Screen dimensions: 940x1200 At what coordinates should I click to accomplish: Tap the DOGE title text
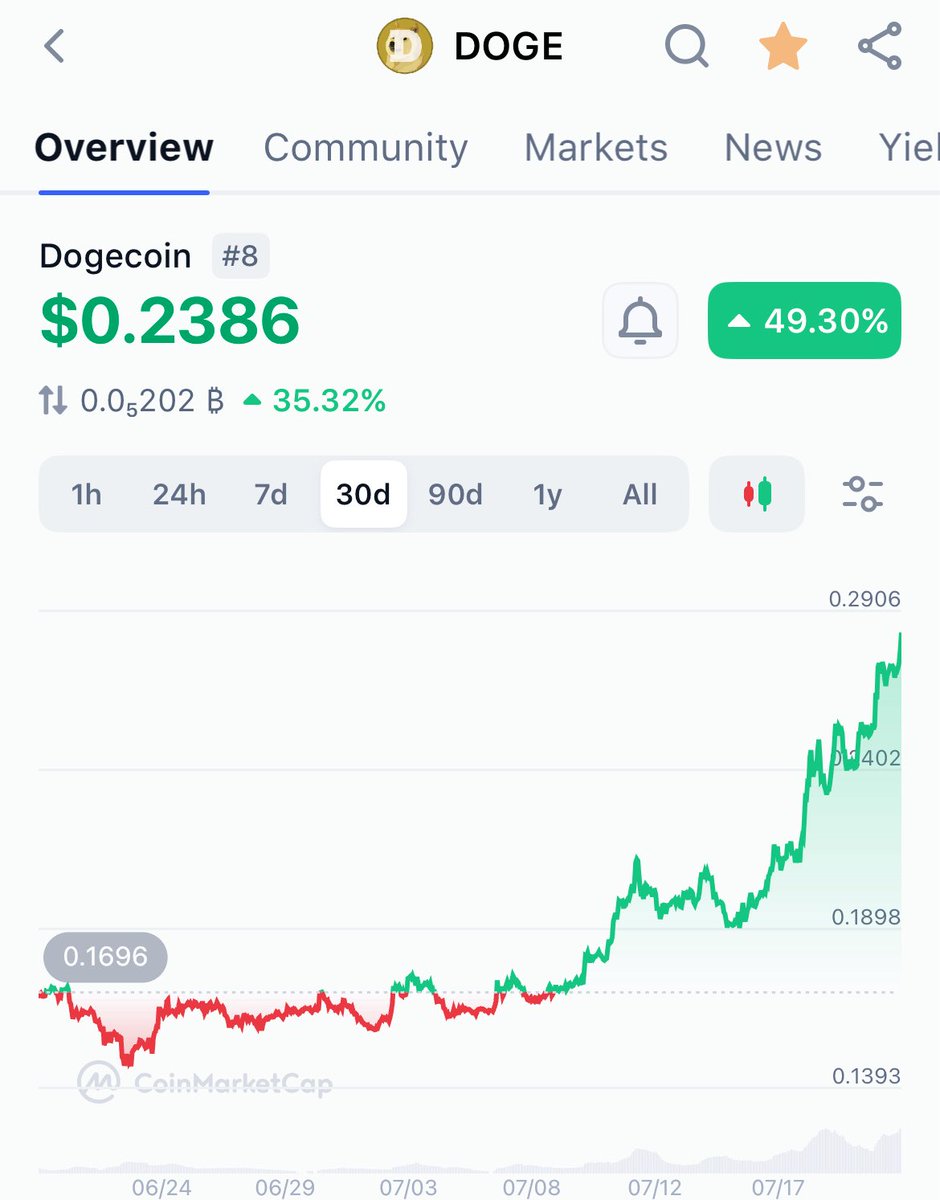pyautogui.click(x=509, y=47)
